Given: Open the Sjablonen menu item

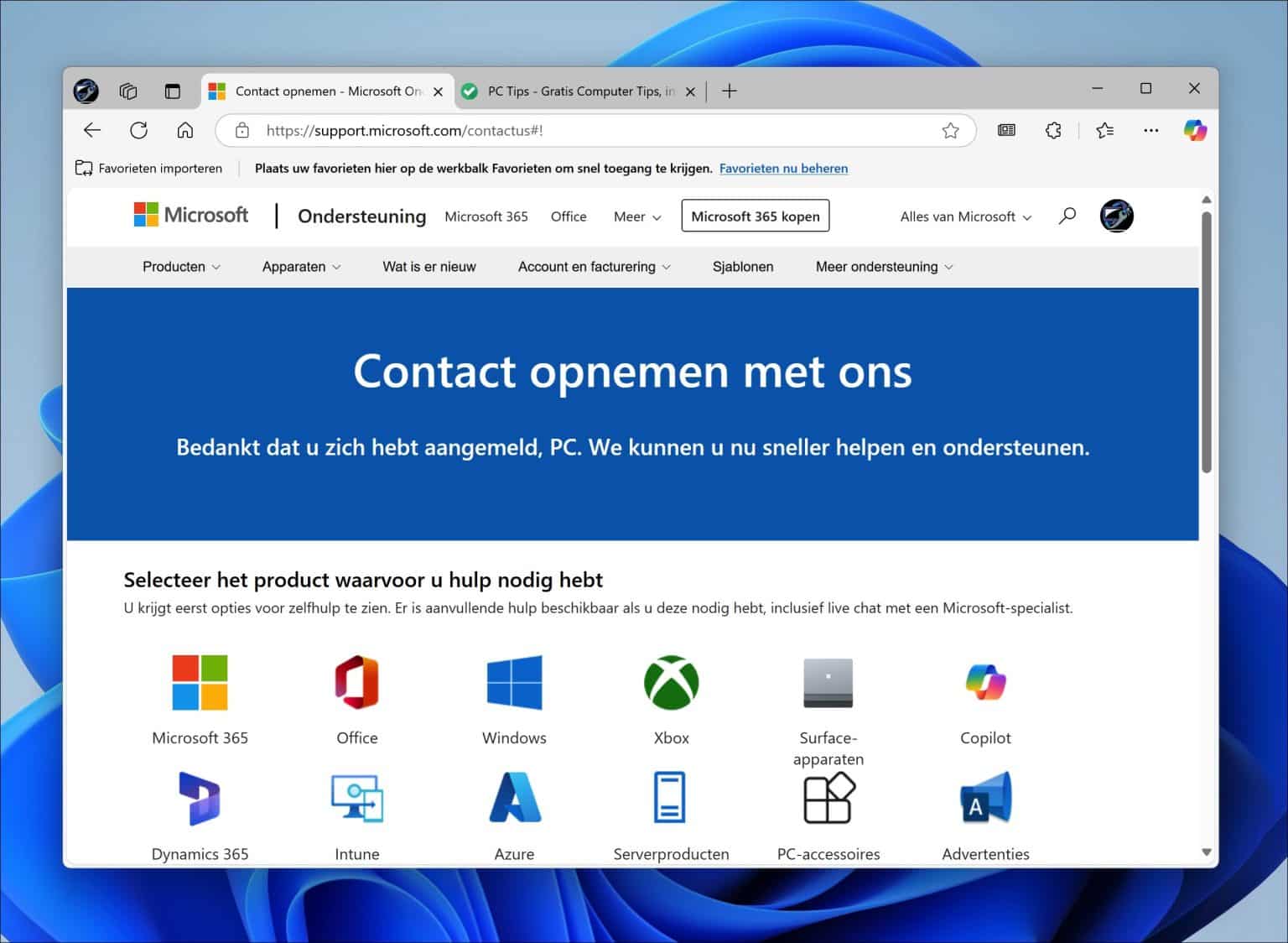Looking at the screenshot, I should (743, 267).
